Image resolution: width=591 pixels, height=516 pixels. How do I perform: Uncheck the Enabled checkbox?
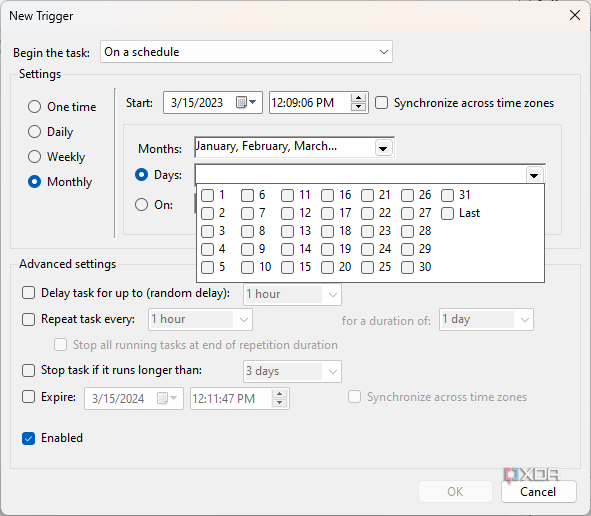pyautogui.click(x=28, y=438)
